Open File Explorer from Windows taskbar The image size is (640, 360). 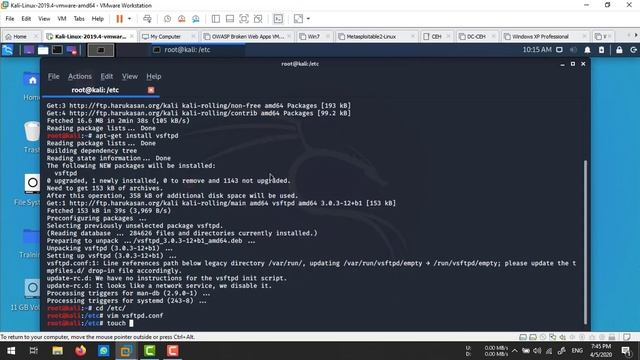[x=57, y=351]
